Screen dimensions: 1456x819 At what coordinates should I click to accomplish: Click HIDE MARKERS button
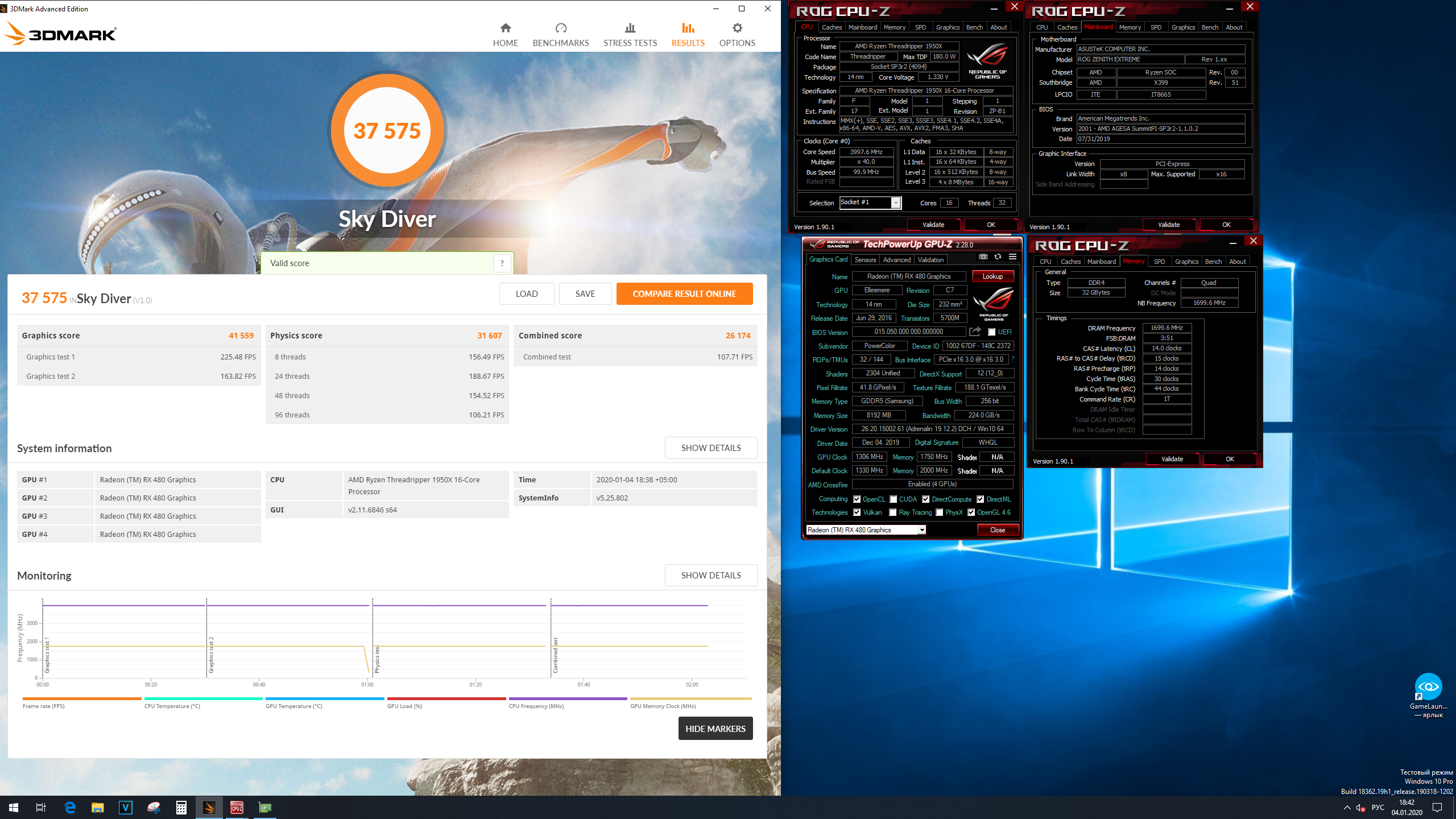click(715, 729)
